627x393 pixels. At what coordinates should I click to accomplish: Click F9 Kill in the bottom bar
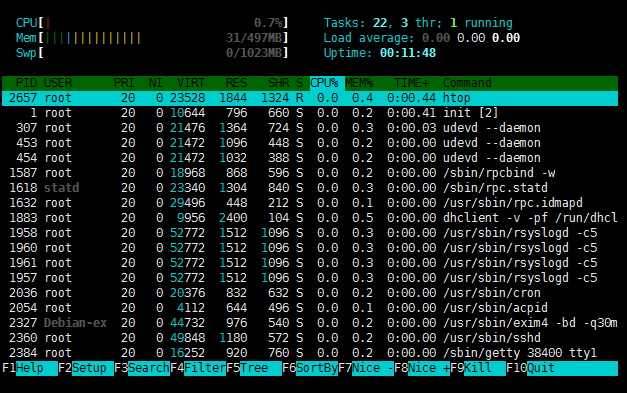(478, 368)
